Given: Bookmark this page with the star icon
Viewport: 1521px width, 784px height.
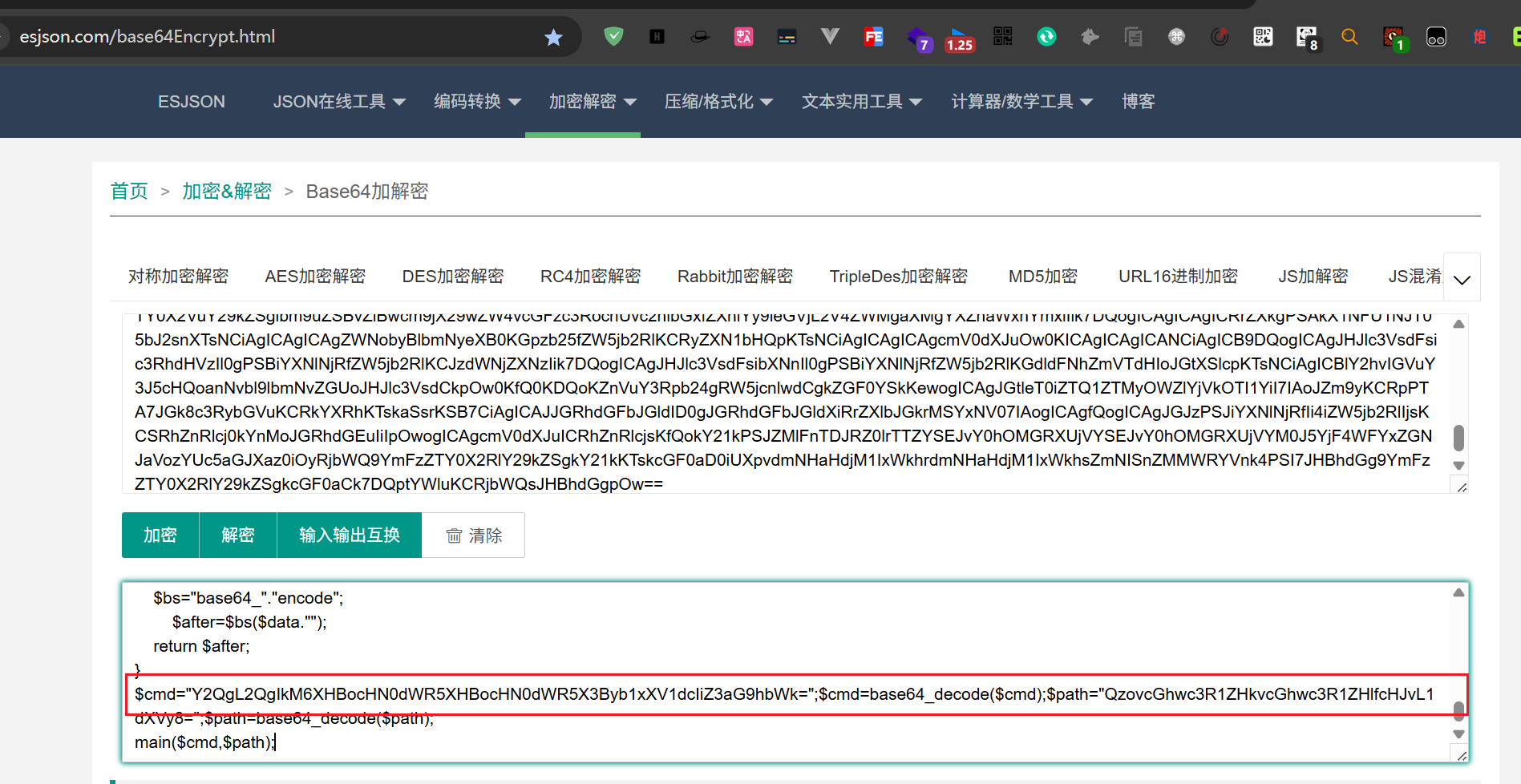Looking at the screenshot, I should click(x=553, y=36).
